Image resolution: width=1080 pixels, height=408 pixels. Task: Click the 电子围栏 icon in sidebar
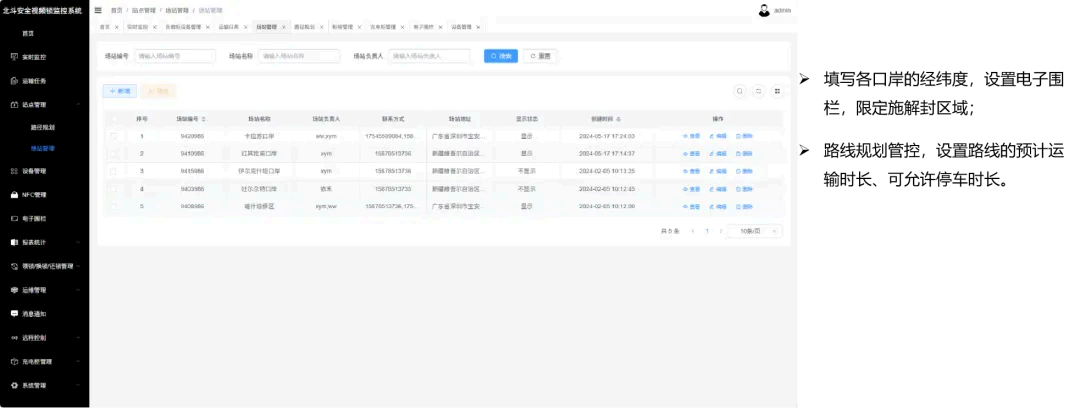coord(14,218)
